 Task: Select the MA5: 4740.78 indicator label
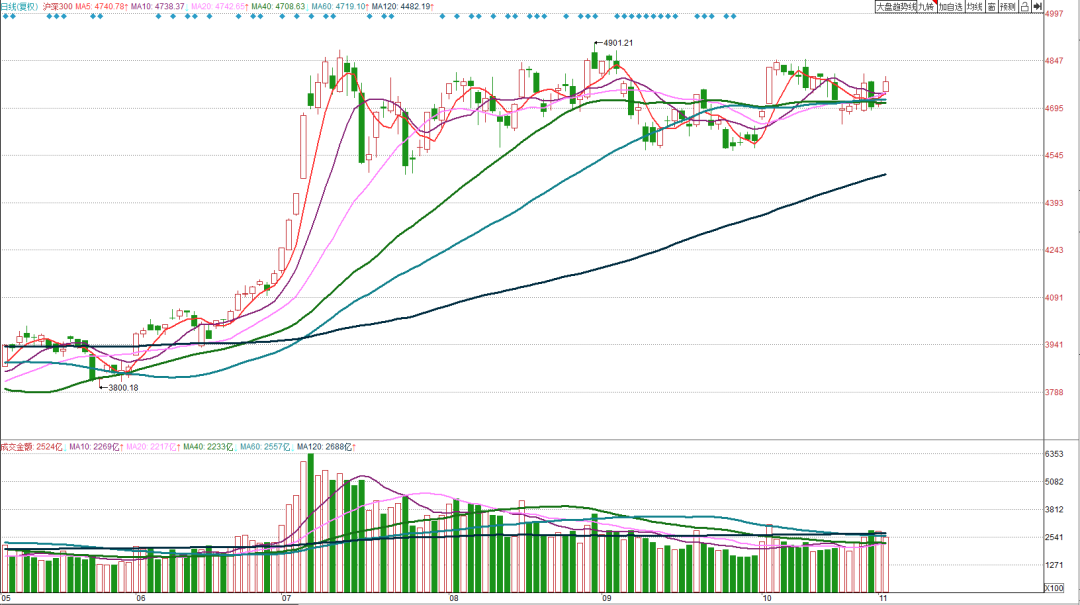(101, 6)
